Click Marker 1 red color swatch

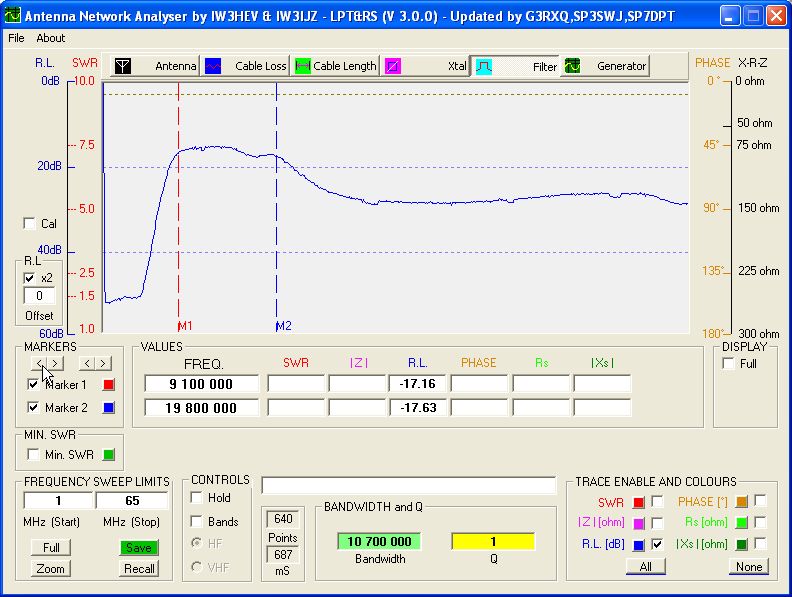(109, 385)
